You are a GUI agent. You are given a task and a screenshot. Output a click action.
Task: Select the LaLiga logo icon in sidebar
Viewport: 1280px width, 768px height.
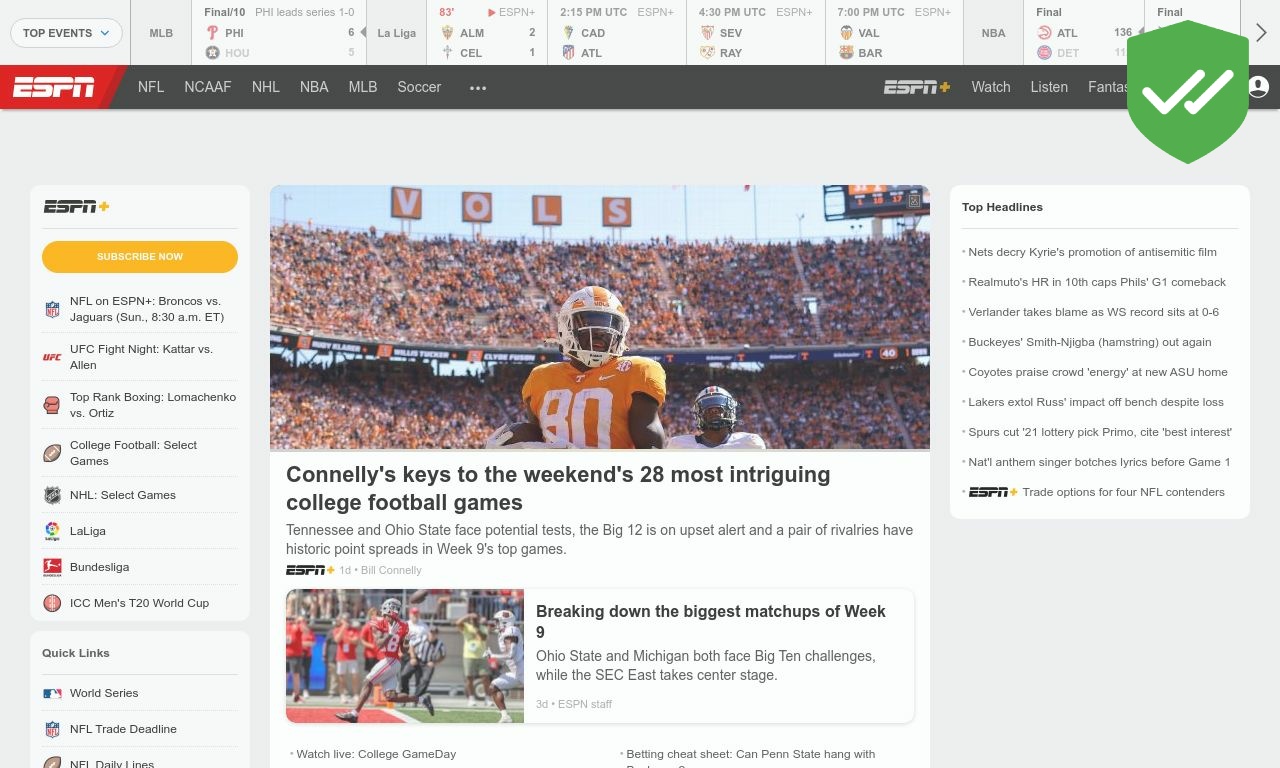point(52,531)
